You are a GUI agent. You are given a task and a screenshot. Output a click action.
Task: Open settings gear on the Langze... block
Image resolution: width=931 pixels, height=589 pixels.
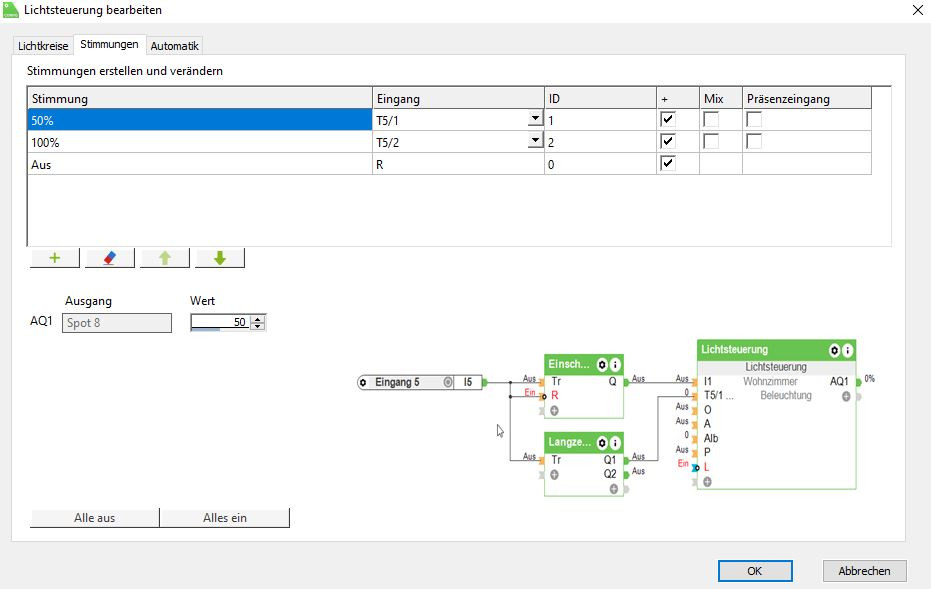point(602,442)
